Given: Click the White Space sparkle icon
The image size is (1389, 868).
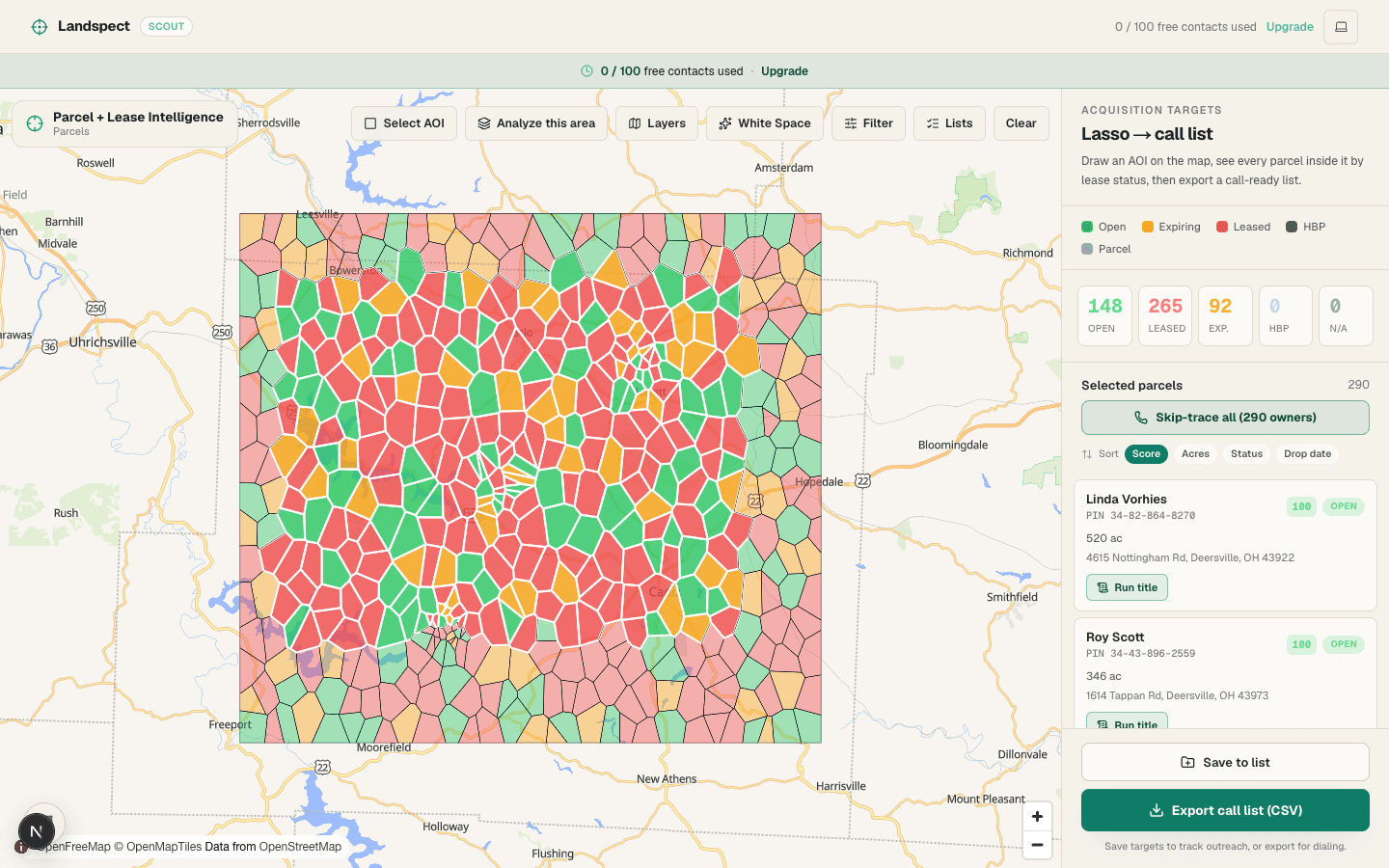Looking at the screenshot, I should pos(725,123).
